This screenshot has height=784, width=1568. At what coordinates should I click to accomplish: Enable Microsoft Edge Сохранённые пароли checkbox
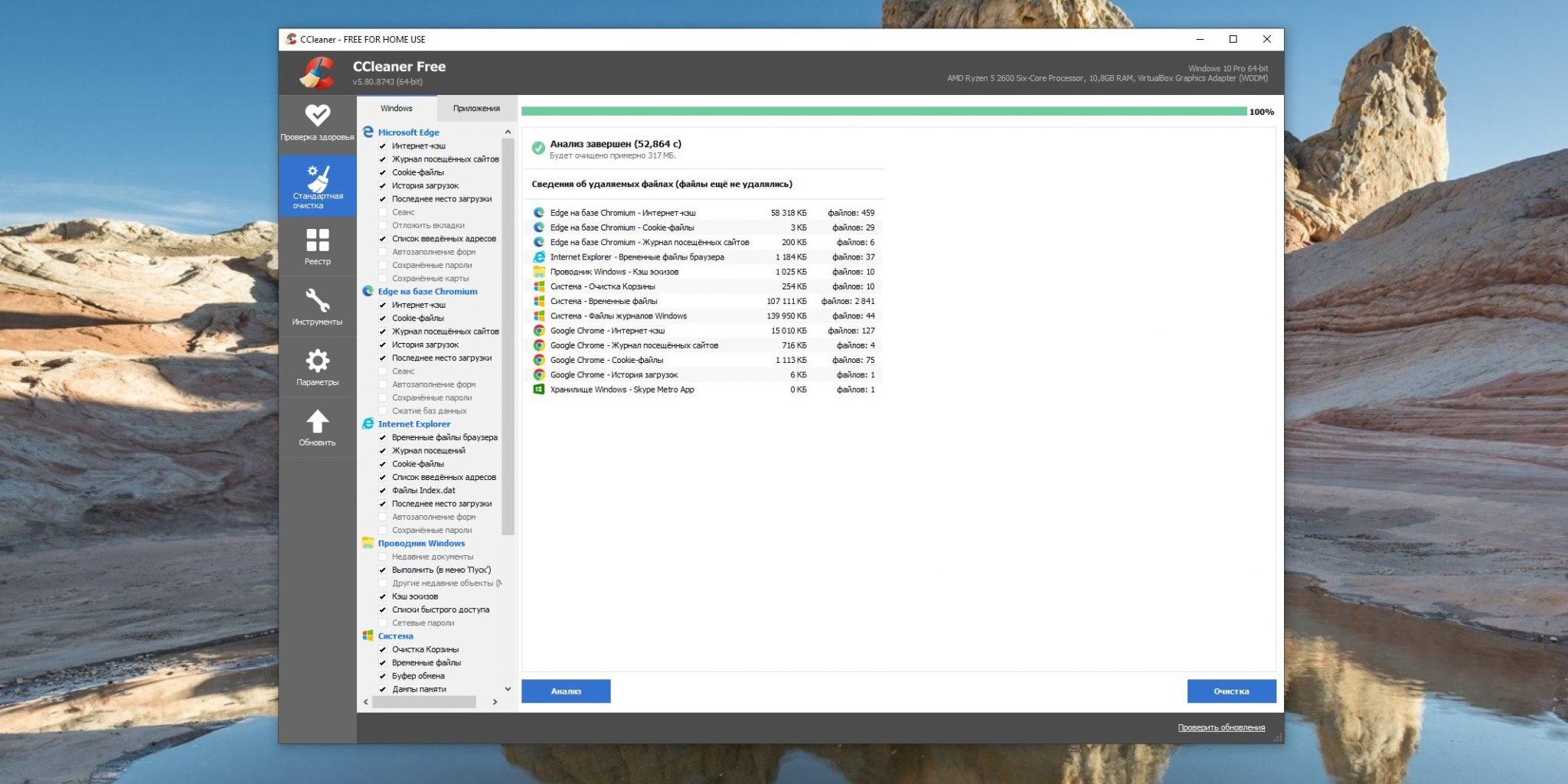click(383, 265)
